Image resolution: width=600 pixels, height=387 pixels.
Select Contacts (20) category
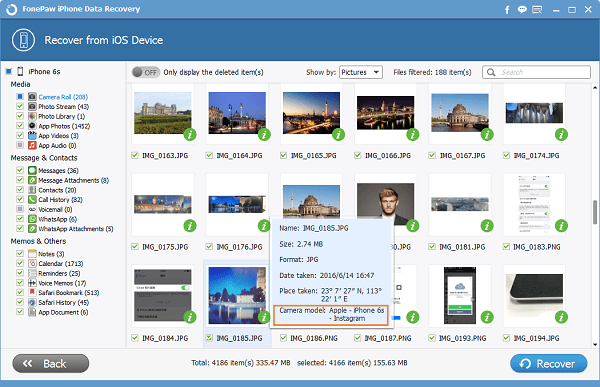(x=57, y=190)
